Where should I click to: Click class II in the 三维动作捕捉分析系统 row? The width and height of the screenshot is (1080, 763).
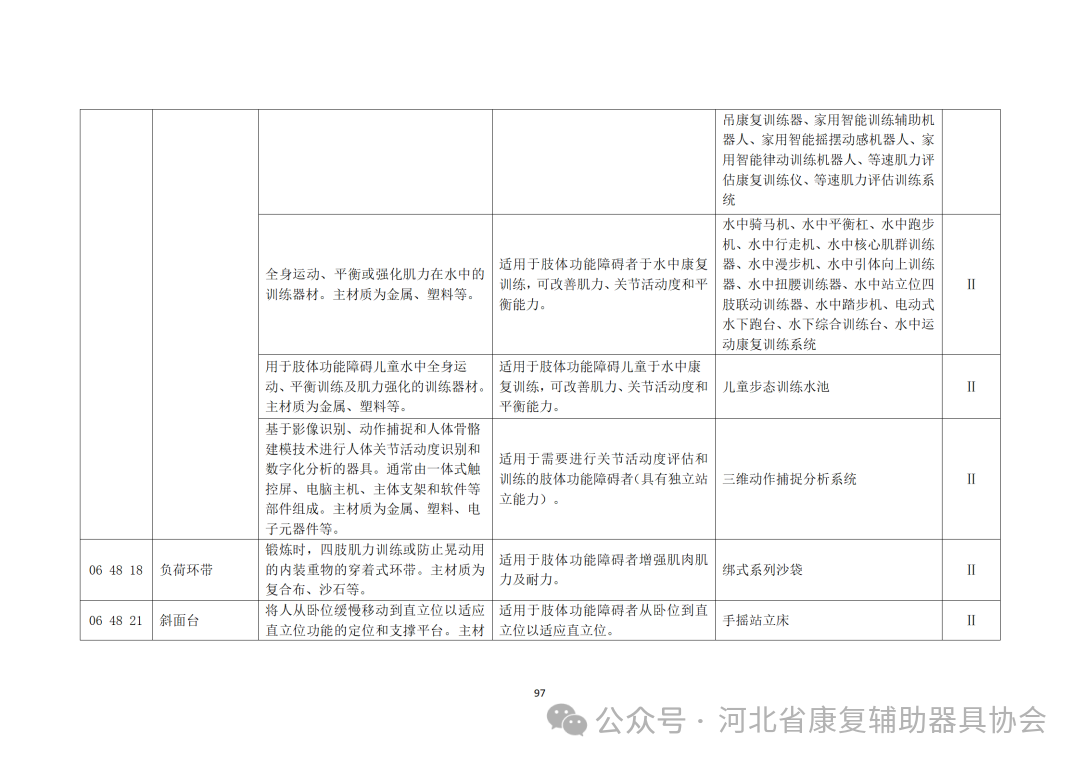970,479
